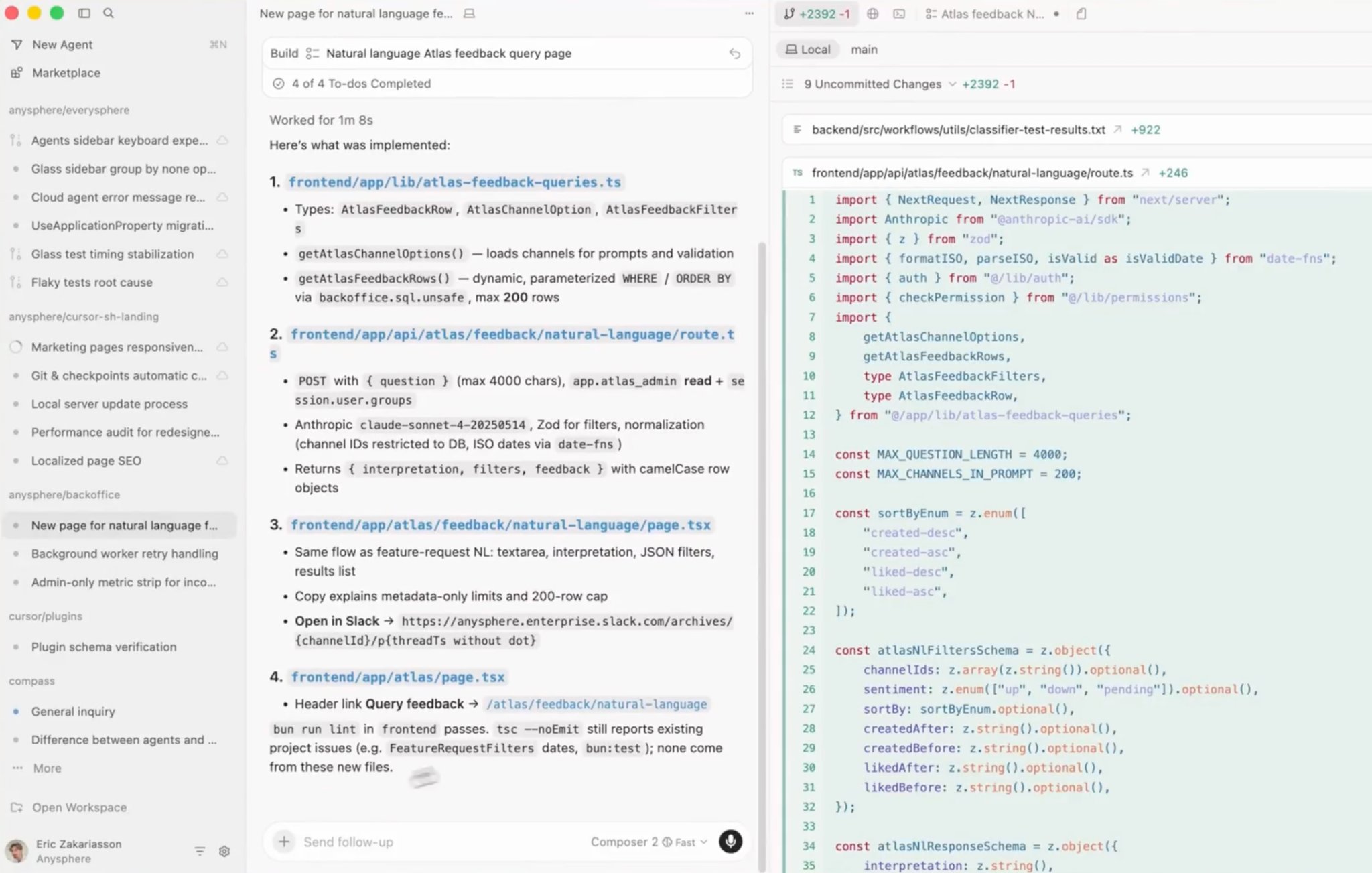This screenshot has height=873, width=1372.
Task: Start voice input with the microphone button
Action: [x=730, y=842]
